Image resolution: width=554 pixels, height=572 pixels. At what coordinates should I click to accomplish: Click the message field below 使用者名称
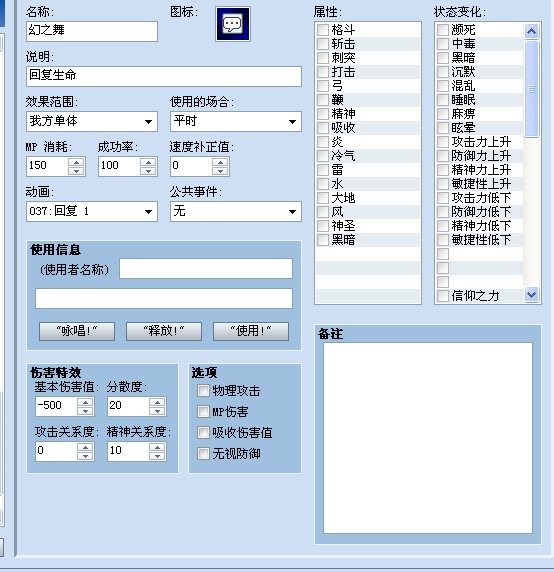pyautogui.click(x=164, y=298)
